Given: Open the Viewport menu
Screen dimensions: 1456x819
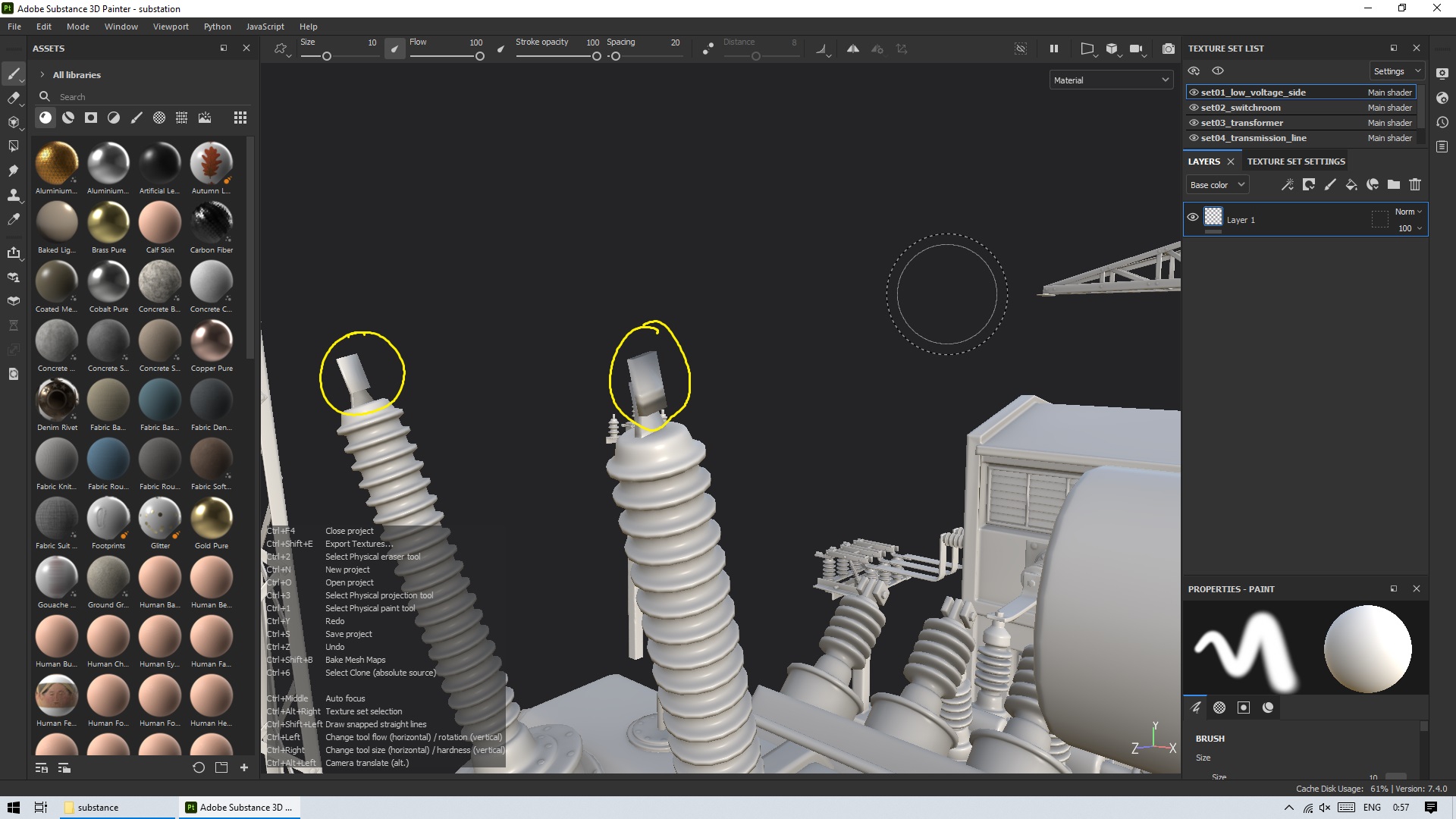Looking at the screenshot, I should click(171, 27).
